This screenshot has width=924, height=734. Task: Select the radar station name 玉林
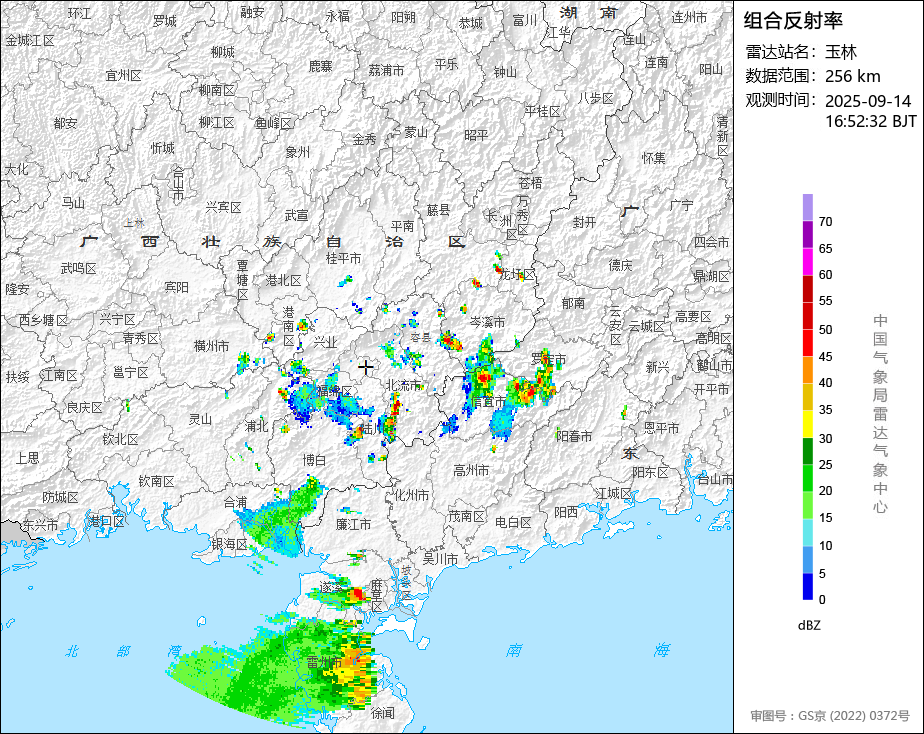click(x=840, y=52)
